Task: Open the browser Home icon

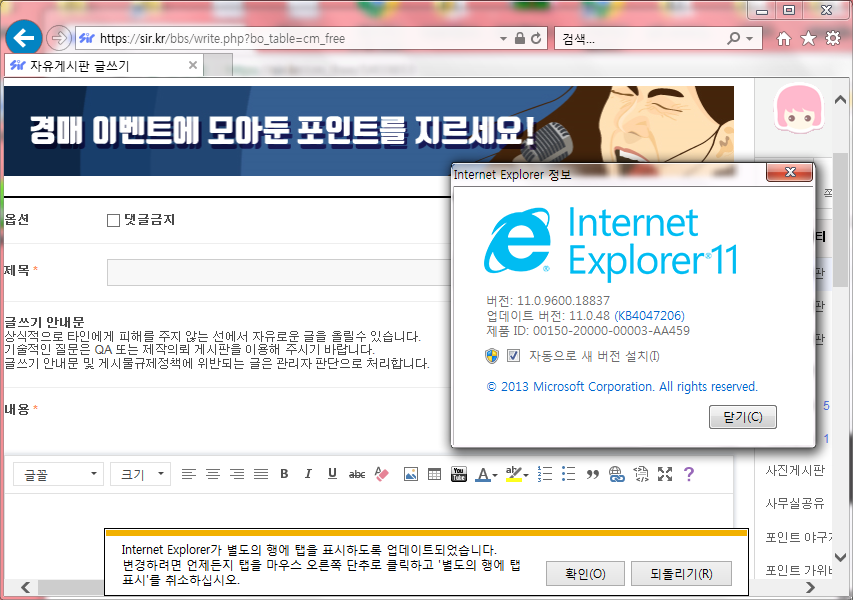Action: click(x=784, y=38)
